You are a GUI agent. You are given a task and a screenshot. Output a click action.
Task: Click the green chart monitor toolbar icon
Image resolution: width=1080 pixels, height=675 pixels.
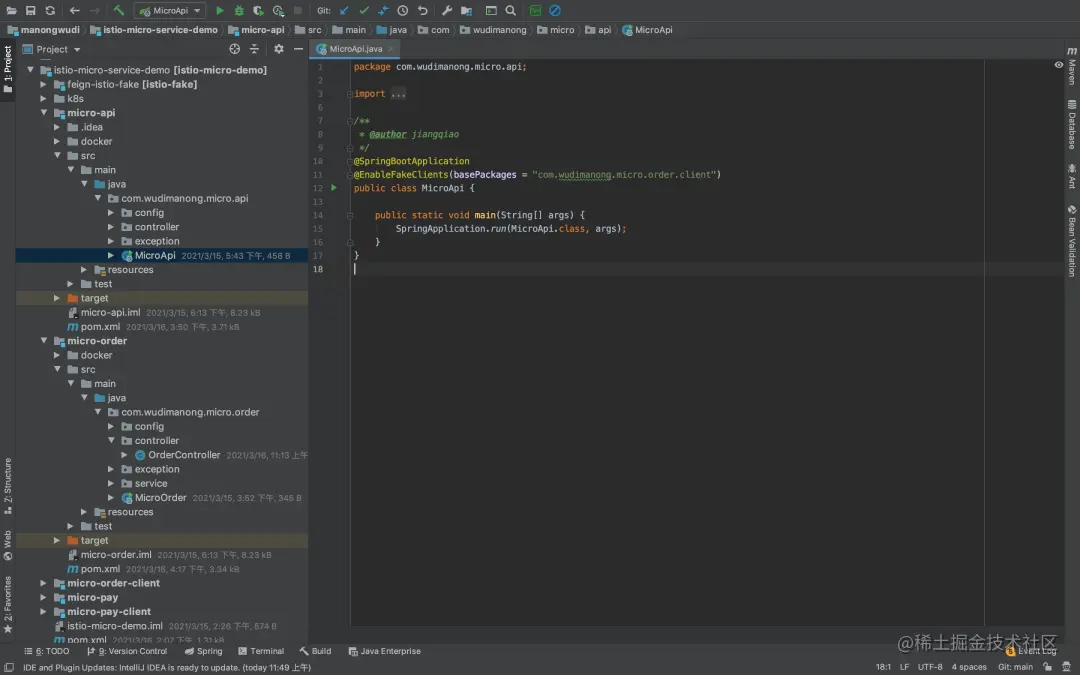coord(535,10)
